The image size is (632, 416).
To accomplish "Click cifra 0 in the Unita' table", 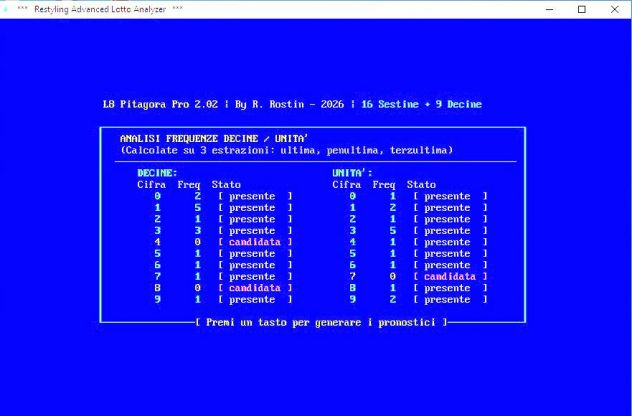I will tap(352, 196).
